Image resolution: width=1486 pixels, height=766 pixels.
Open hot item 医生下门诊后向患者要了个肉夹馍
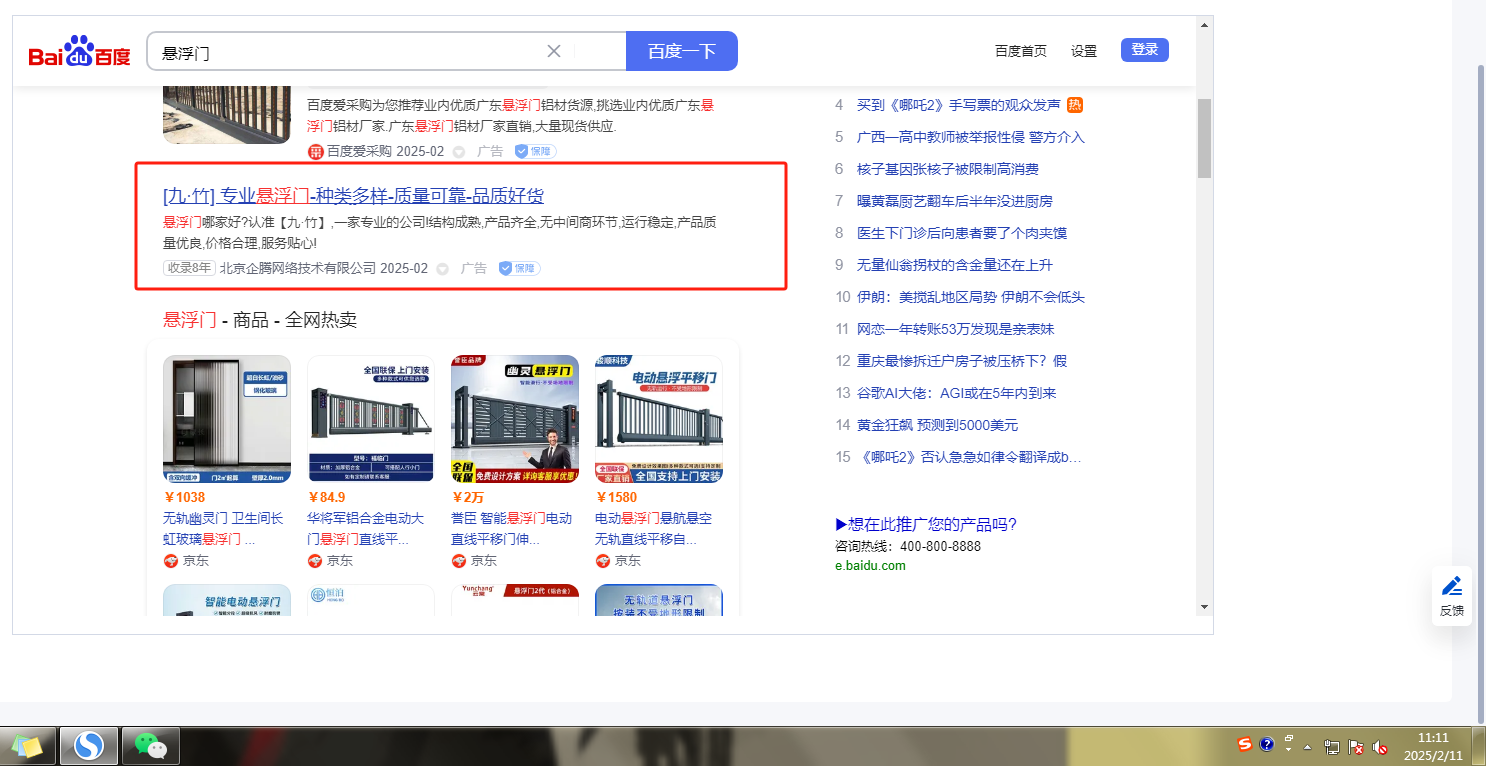[962, 233]
